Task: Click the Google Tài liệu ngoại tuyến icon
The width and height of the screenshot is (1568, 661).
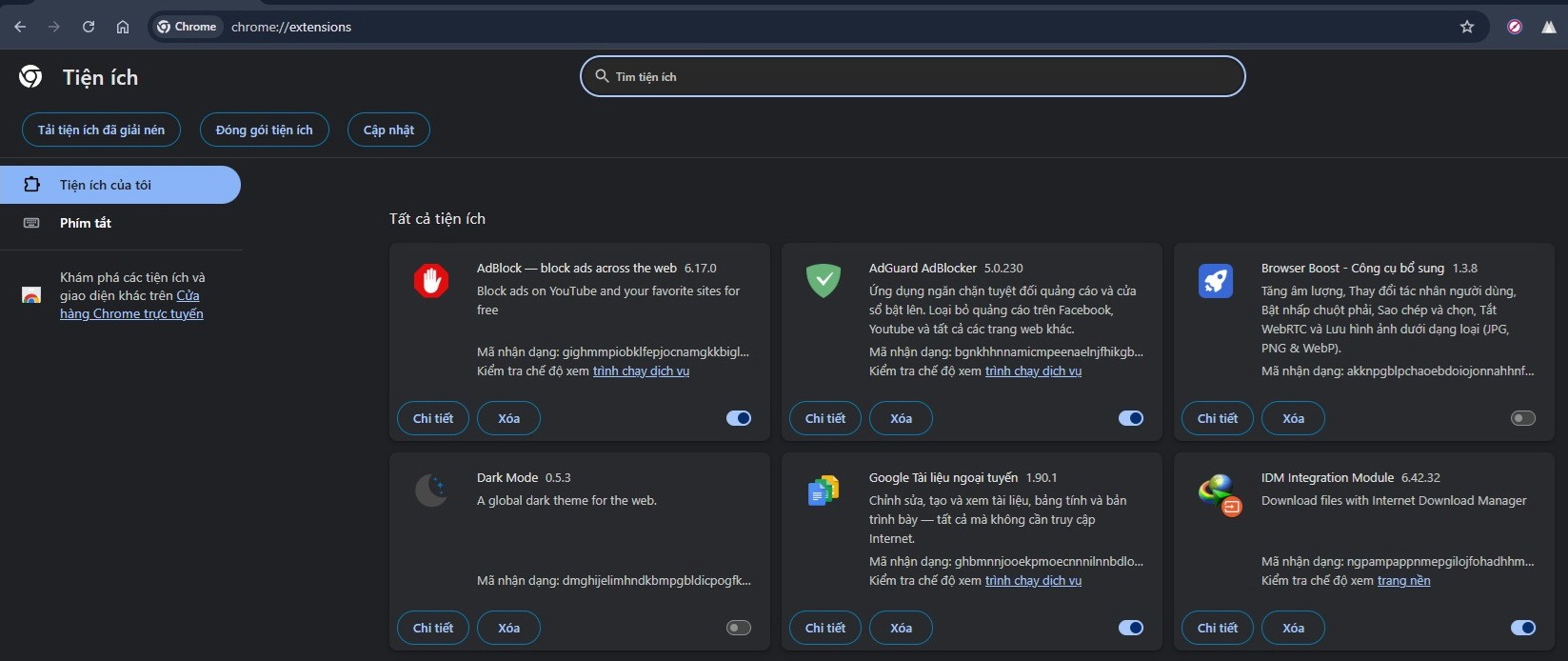Action: pos(824,491)
